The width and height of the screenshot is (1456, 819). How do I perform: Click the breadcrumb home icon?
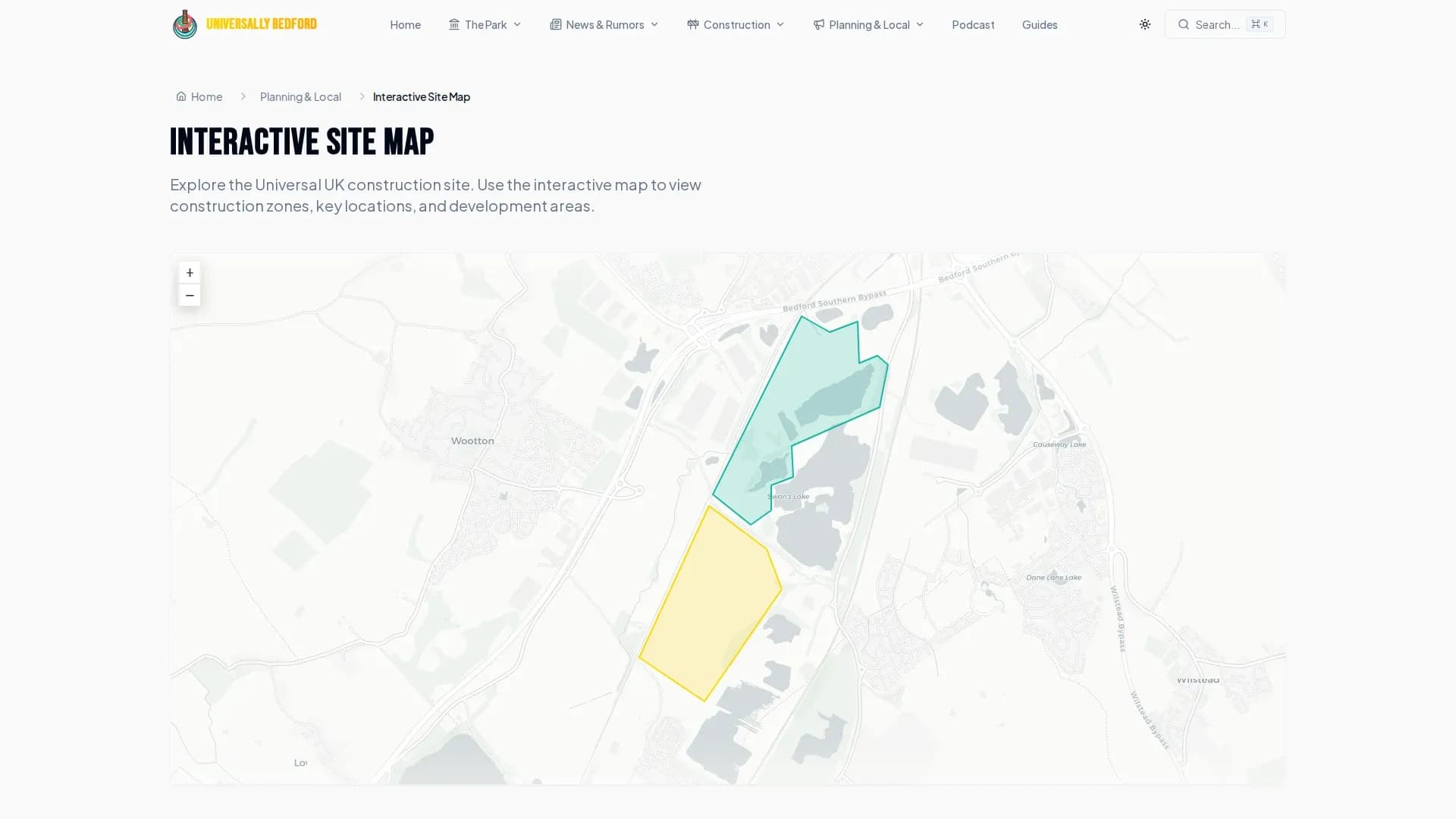click(x=181, y=96)
